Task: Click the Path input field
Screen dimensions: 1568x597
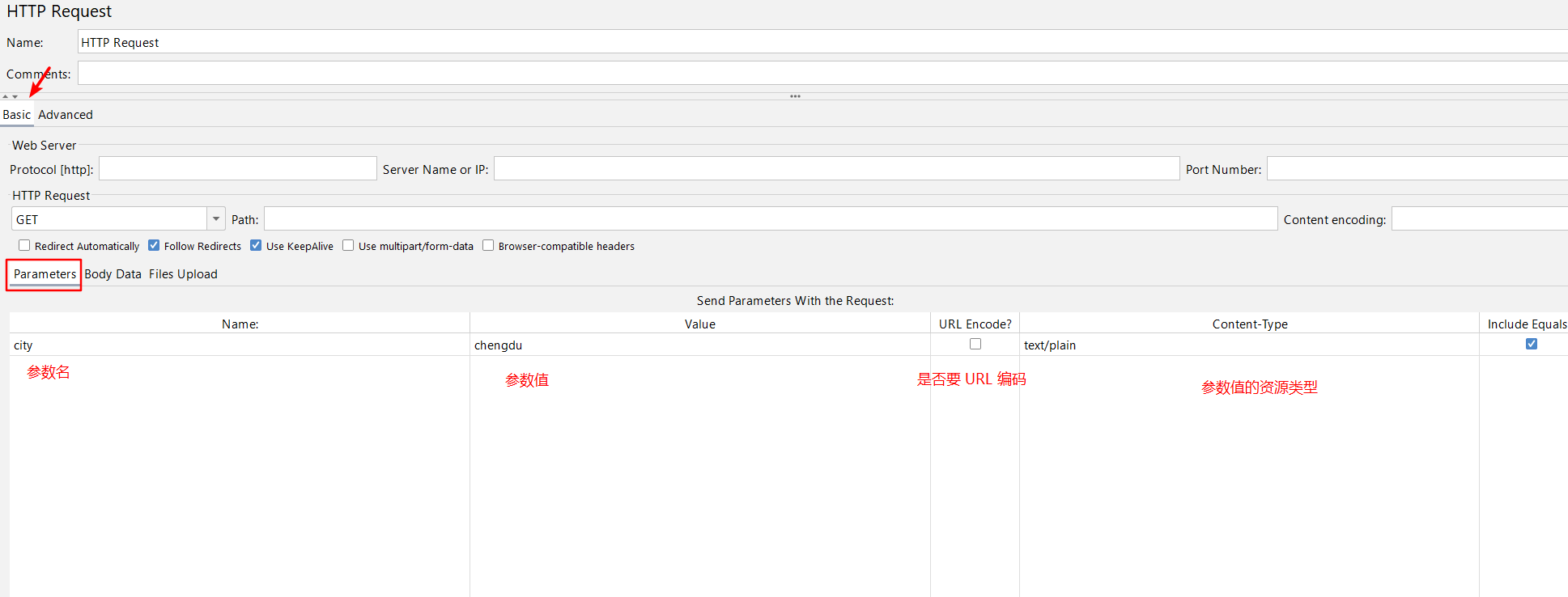Action: 770,219
